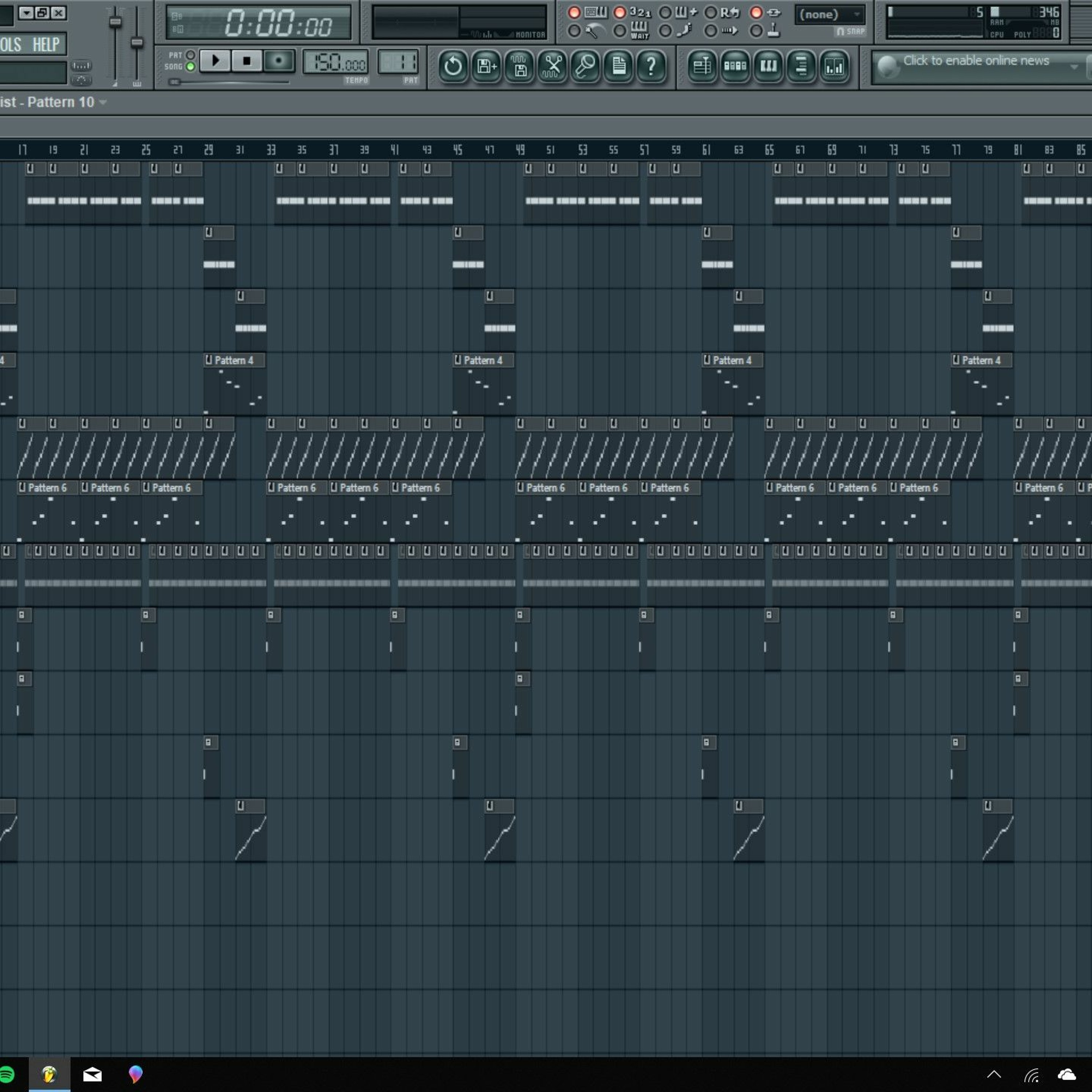Open the (none) snap dropdown

click(829, 15)
